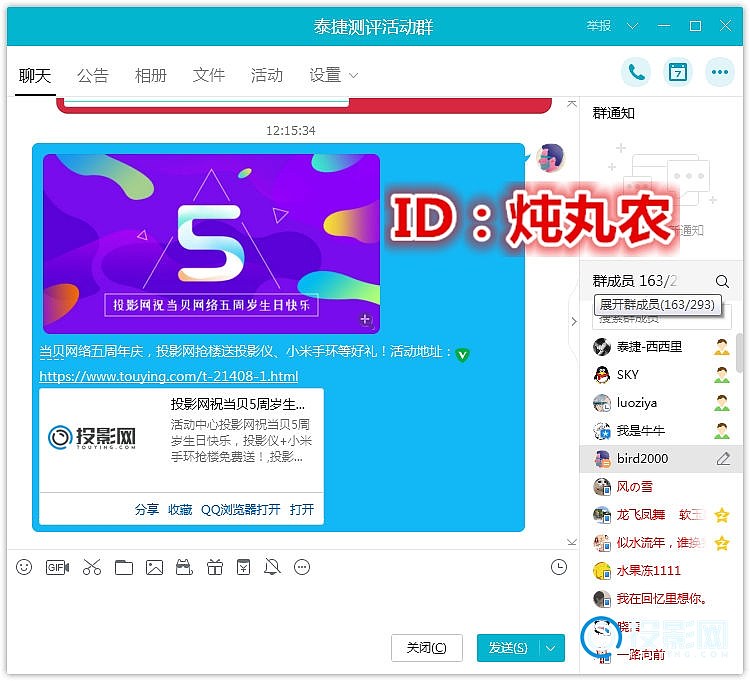Click the admin icon beside 泰捷-西西里
This screenshot has width=750, height=681.
pos(722,347)
